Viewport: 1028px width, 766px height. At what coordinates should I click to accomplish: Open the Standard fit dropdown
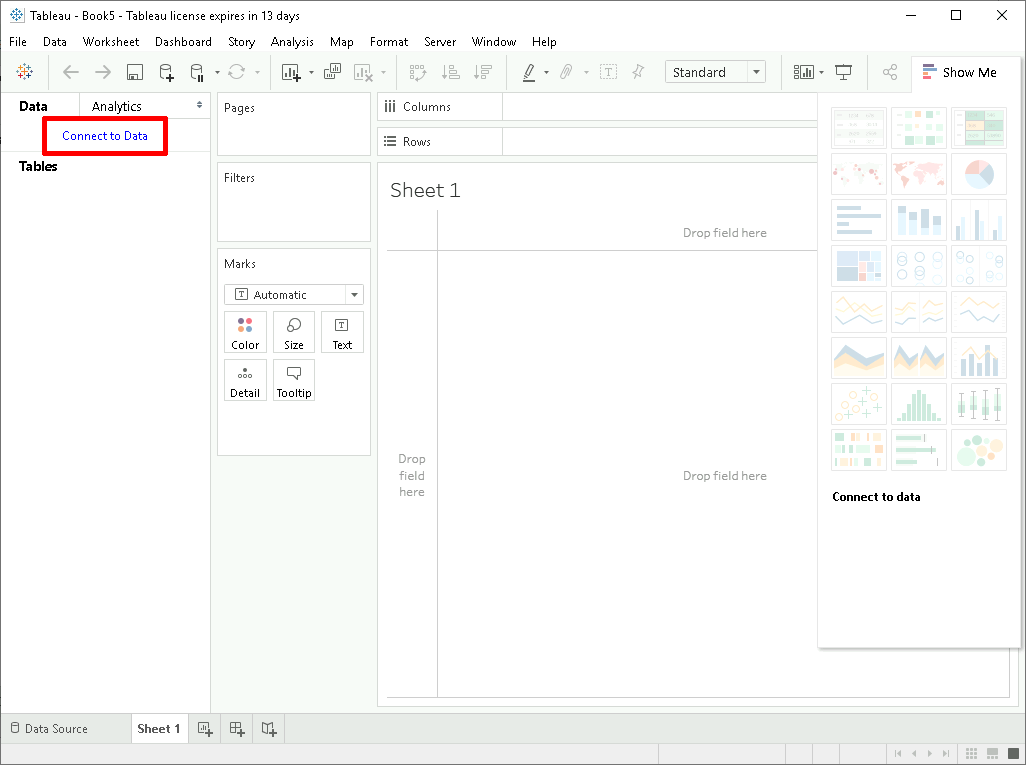coord(715,72)
